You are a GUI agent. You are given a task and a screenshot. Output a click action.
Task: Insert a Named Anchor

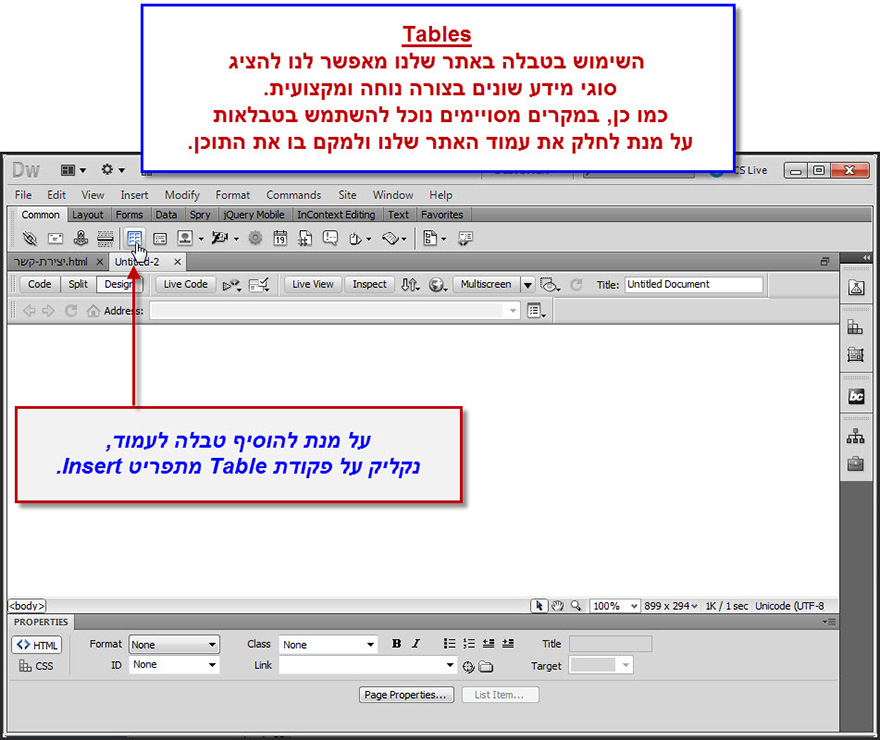[81, 238]
